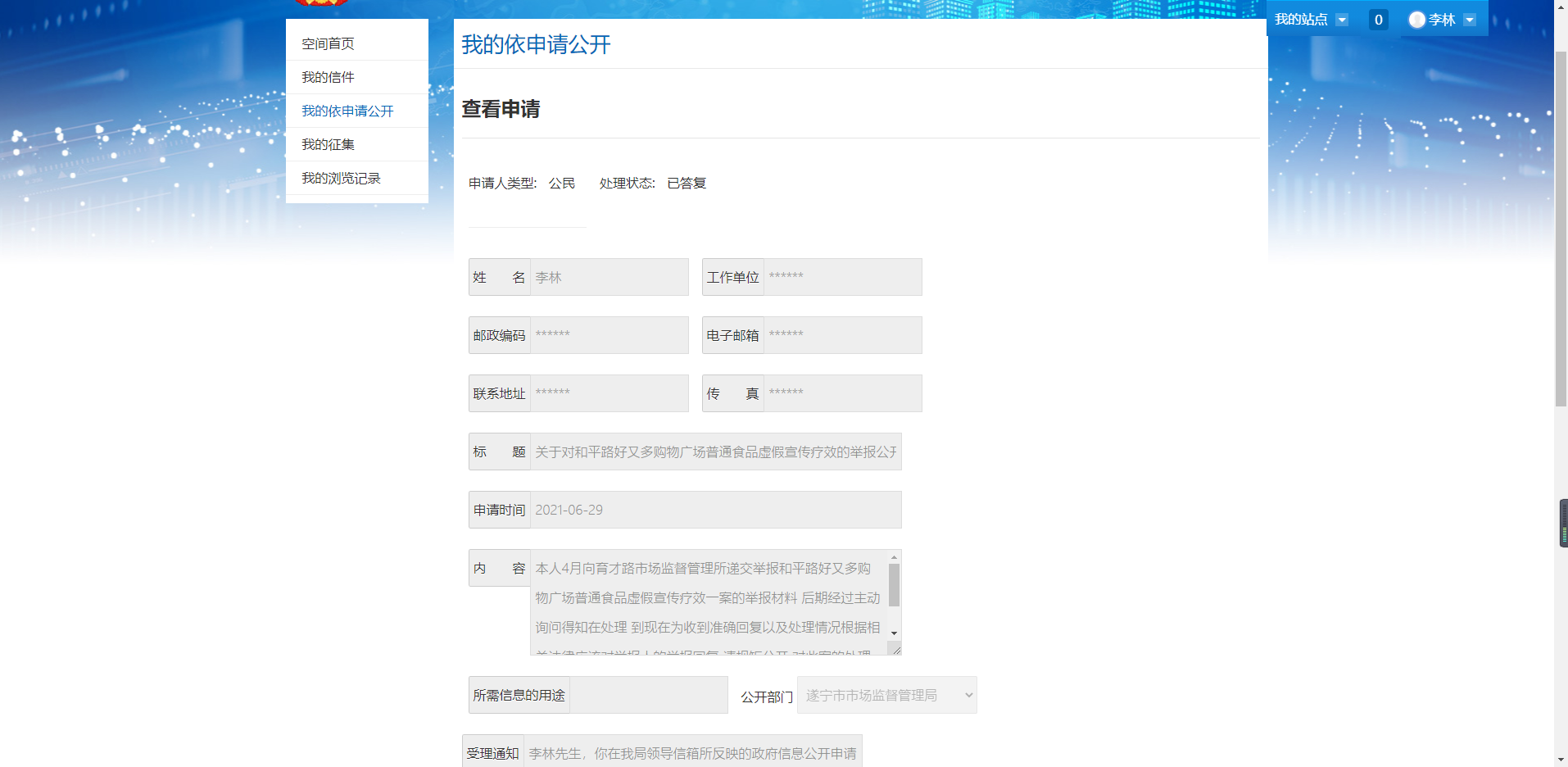Click the page scrollbar down arrow

(x=1561, y=760)
